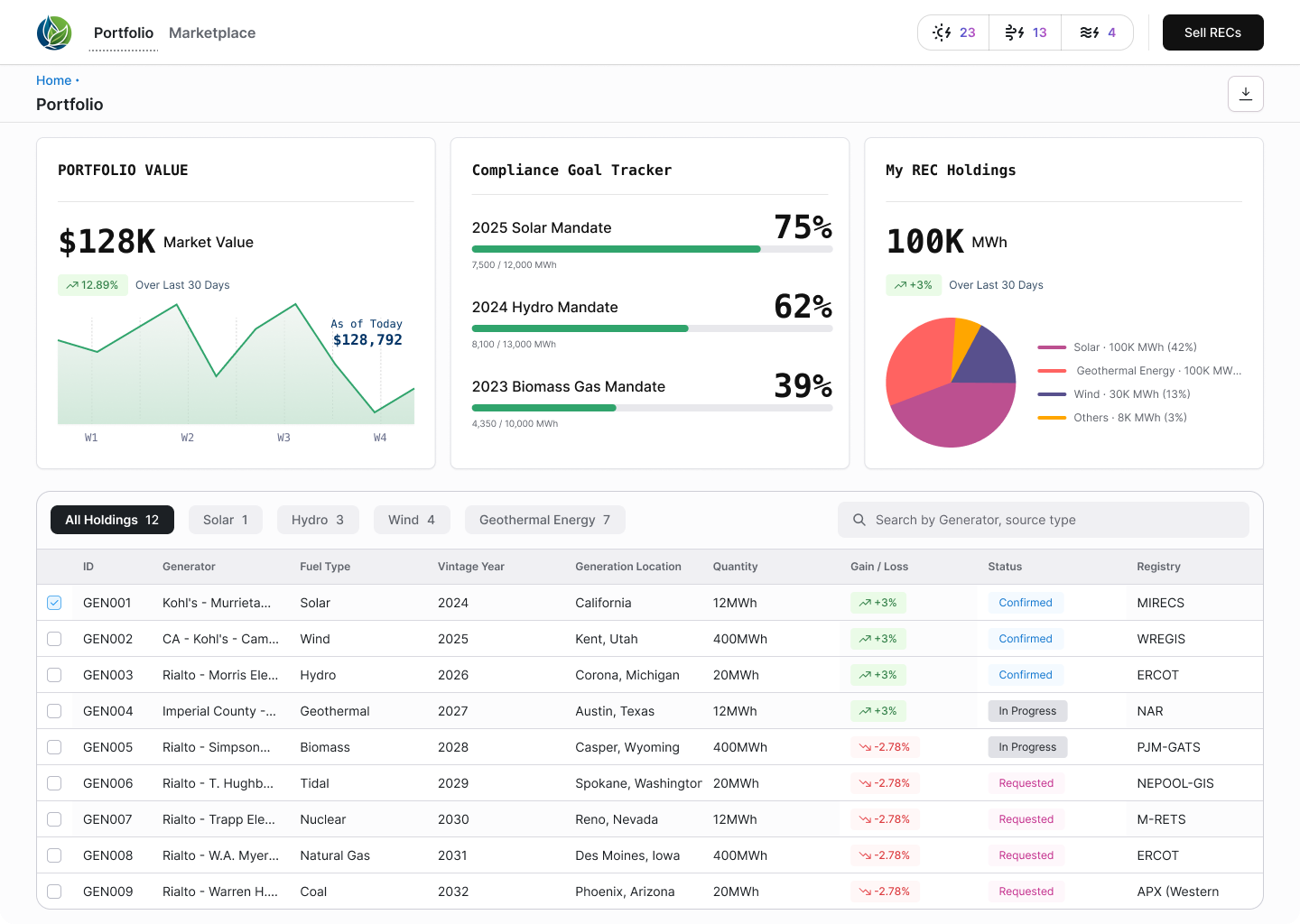Click the green leaf app logo
This screenshot has height=924, width=1300.
[x=54, y=32]
